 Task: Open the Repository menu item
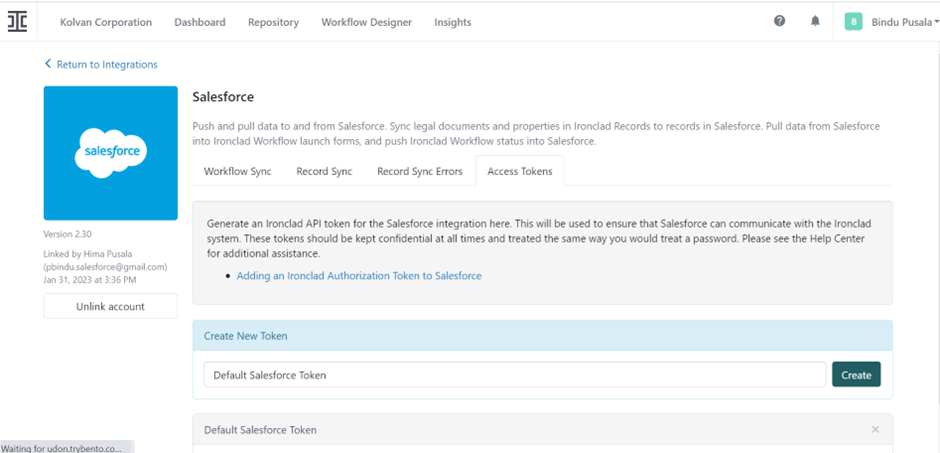(273, 22)
